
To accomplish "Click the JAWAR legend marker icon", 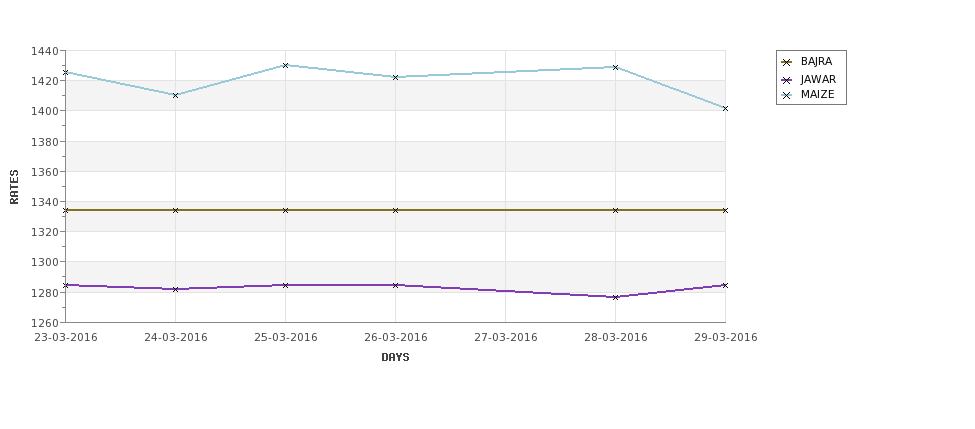I will point(787,80).
